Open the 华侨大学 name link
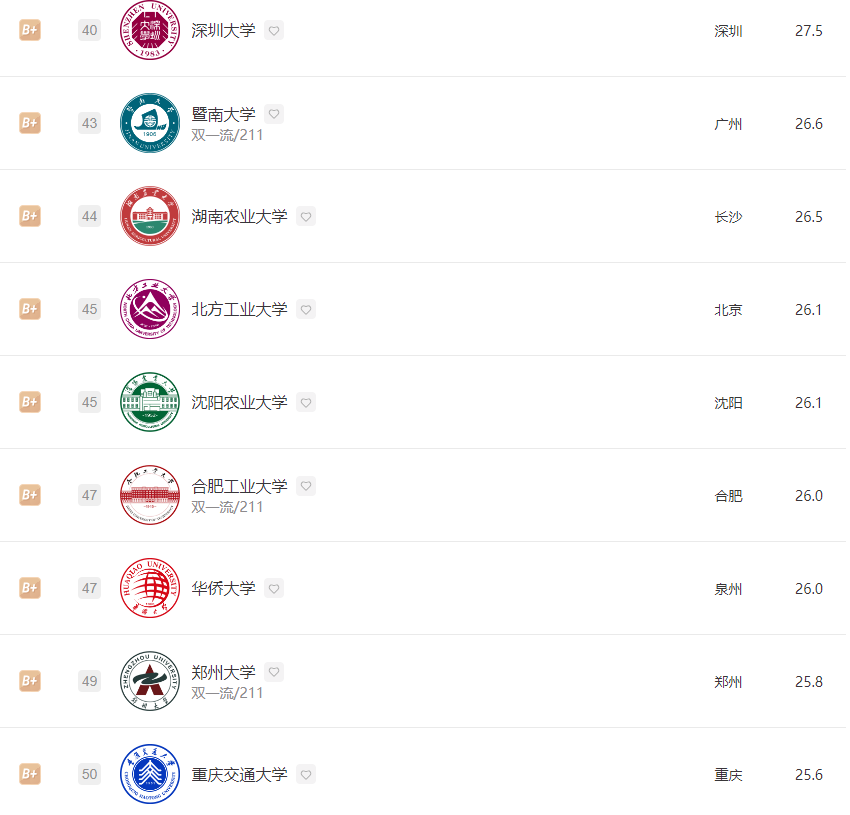Screen dimensions: 850x815 tap(223, 588)
